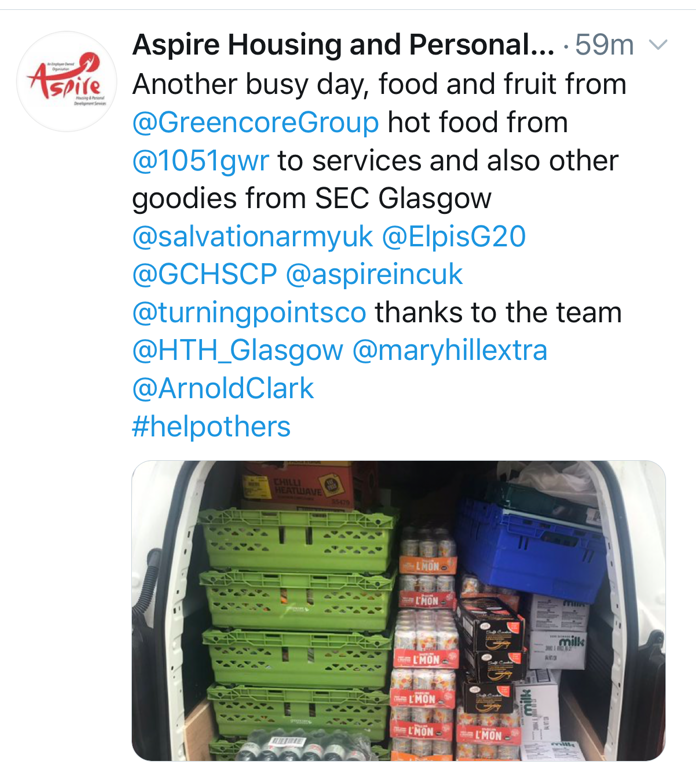Viewport: 696px width, 776px height.
Task: Tap the green crates in the photo
Action: (x=297, y=626)
